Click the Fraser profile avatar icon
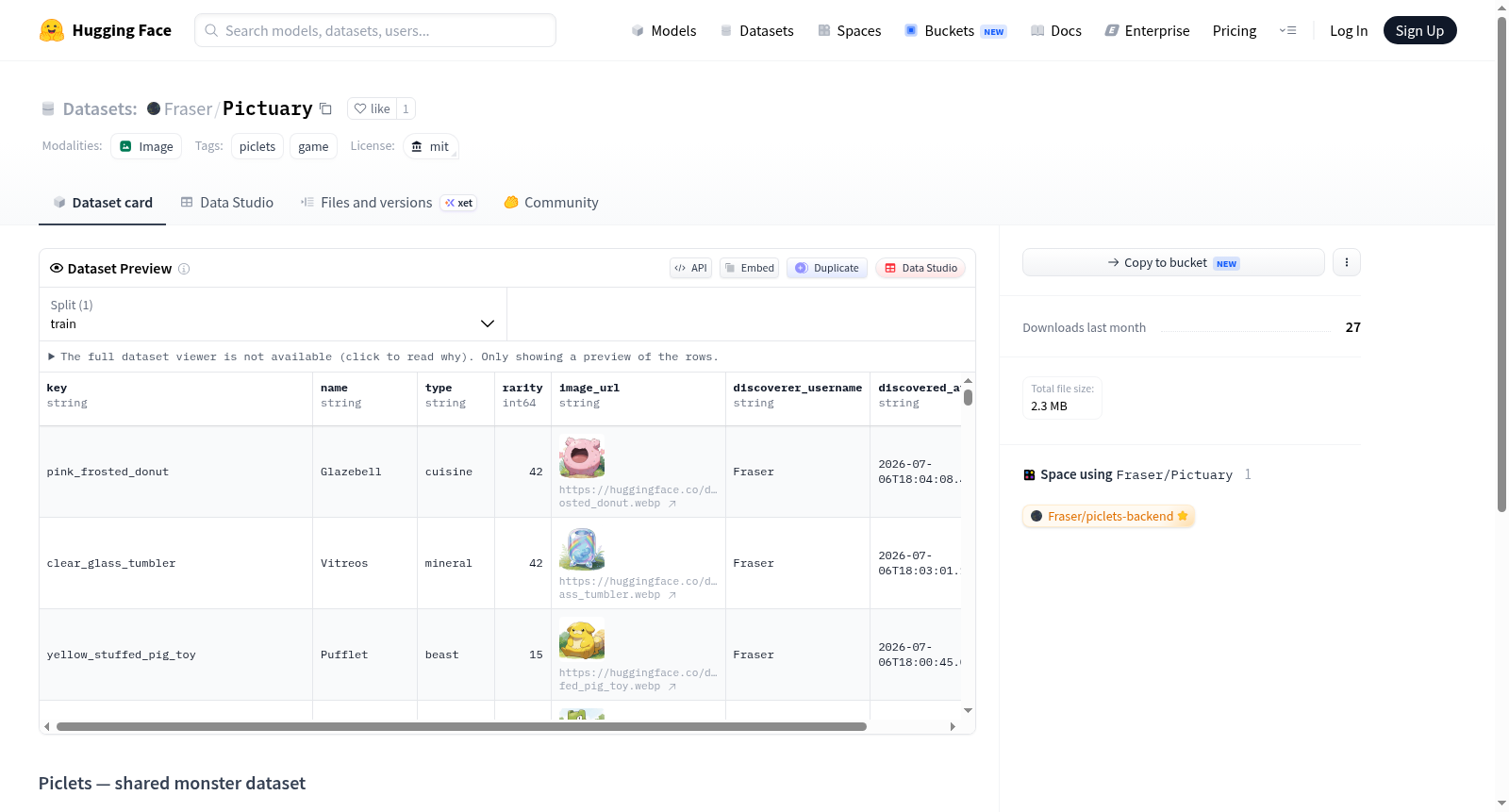The image size is (1509, 812). pyautogui.click(x=154, y=108)
